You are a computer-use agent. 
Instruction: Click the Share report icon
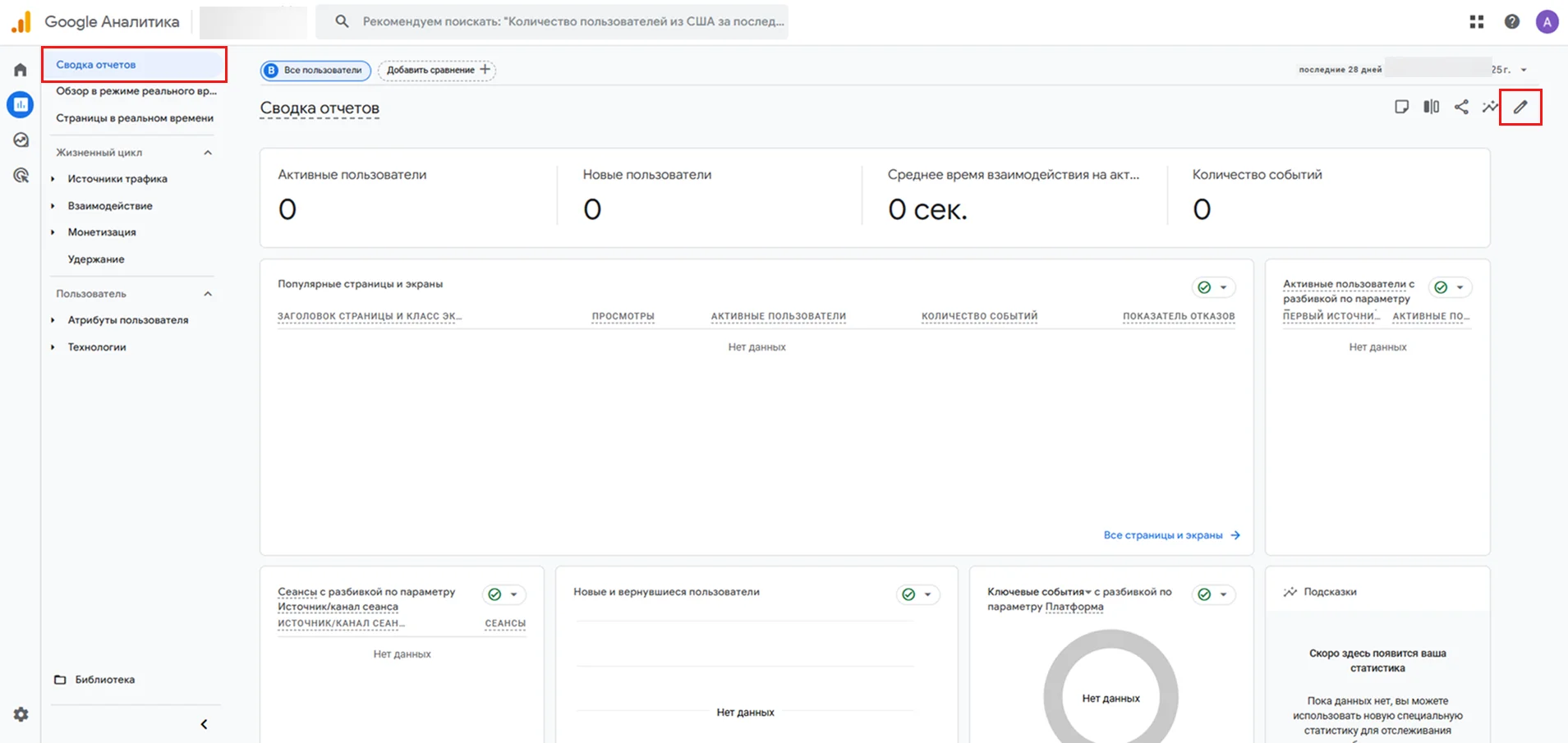[x=1461, y=107]
